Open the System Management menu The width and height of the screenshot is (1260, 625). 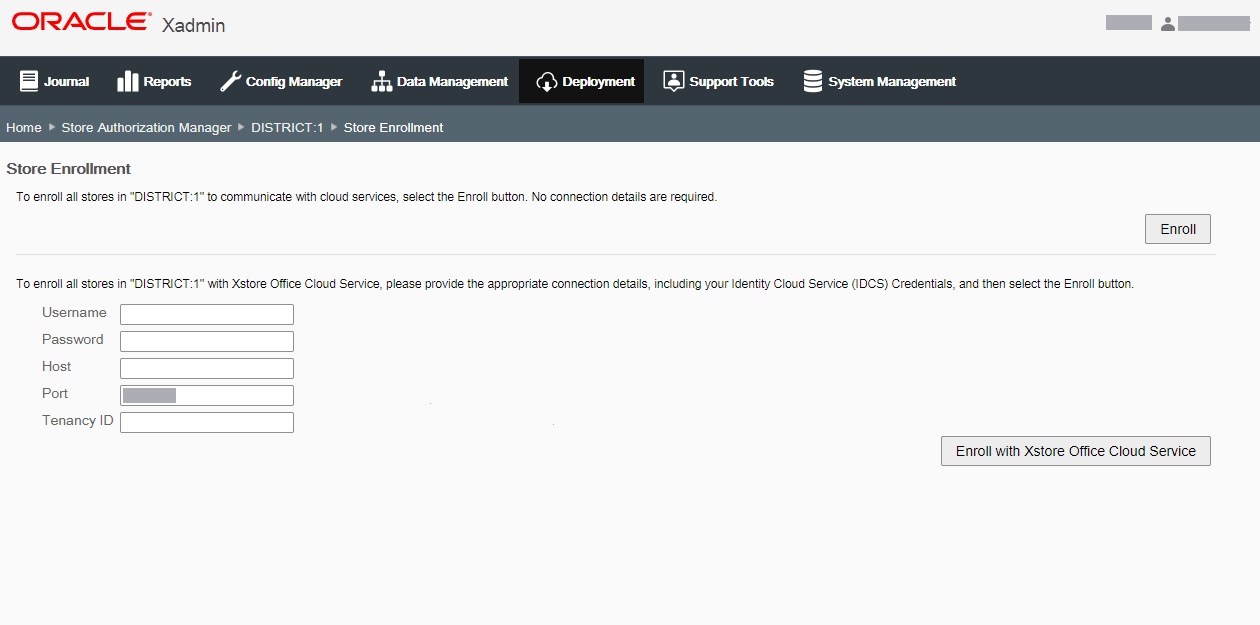pyautogui.click(x=879, y=81)
